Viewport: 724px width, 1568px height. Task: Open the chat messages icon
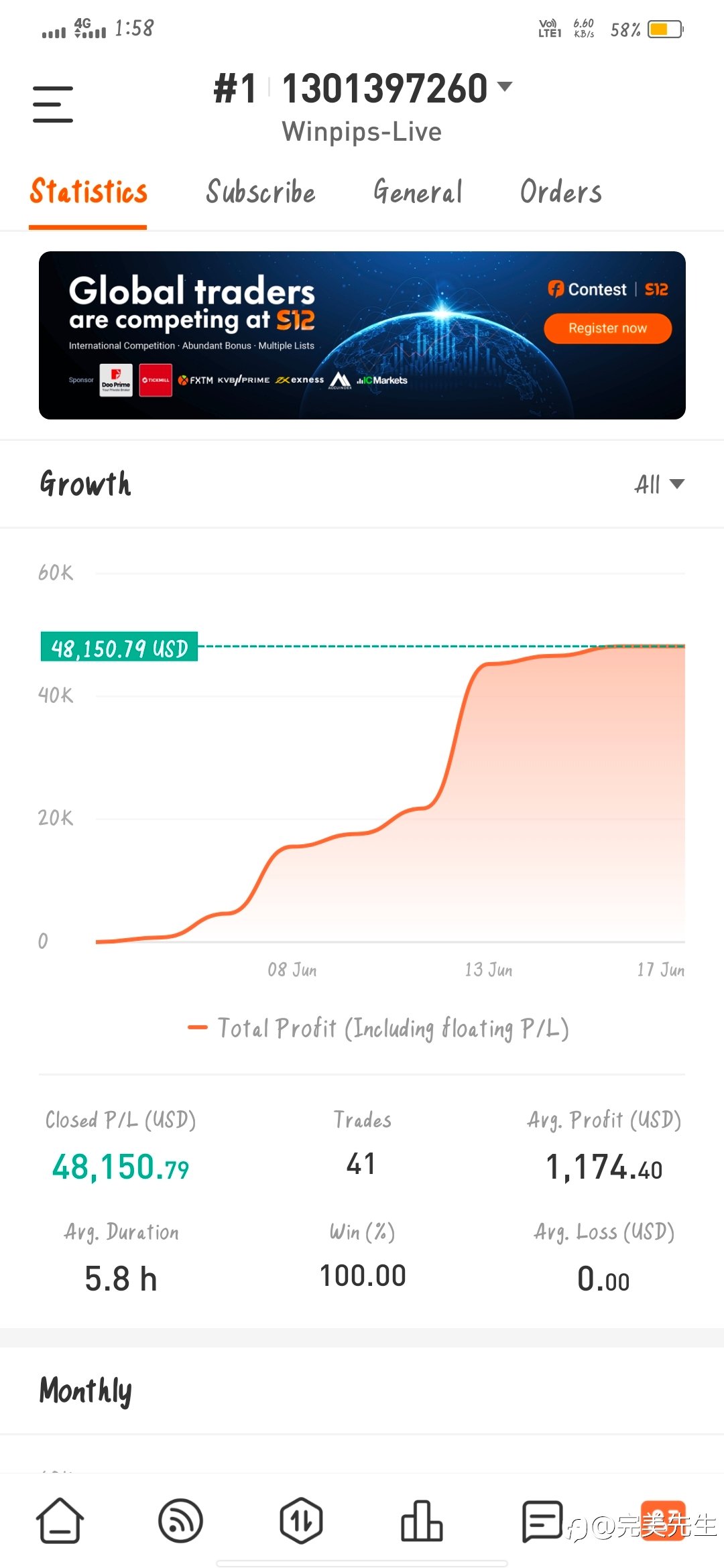coord(542,1520)
